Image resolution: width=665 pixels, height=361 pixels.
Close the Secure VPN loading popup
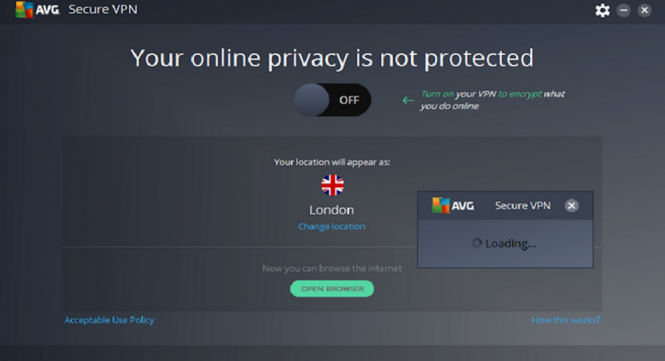coord(571,206)
